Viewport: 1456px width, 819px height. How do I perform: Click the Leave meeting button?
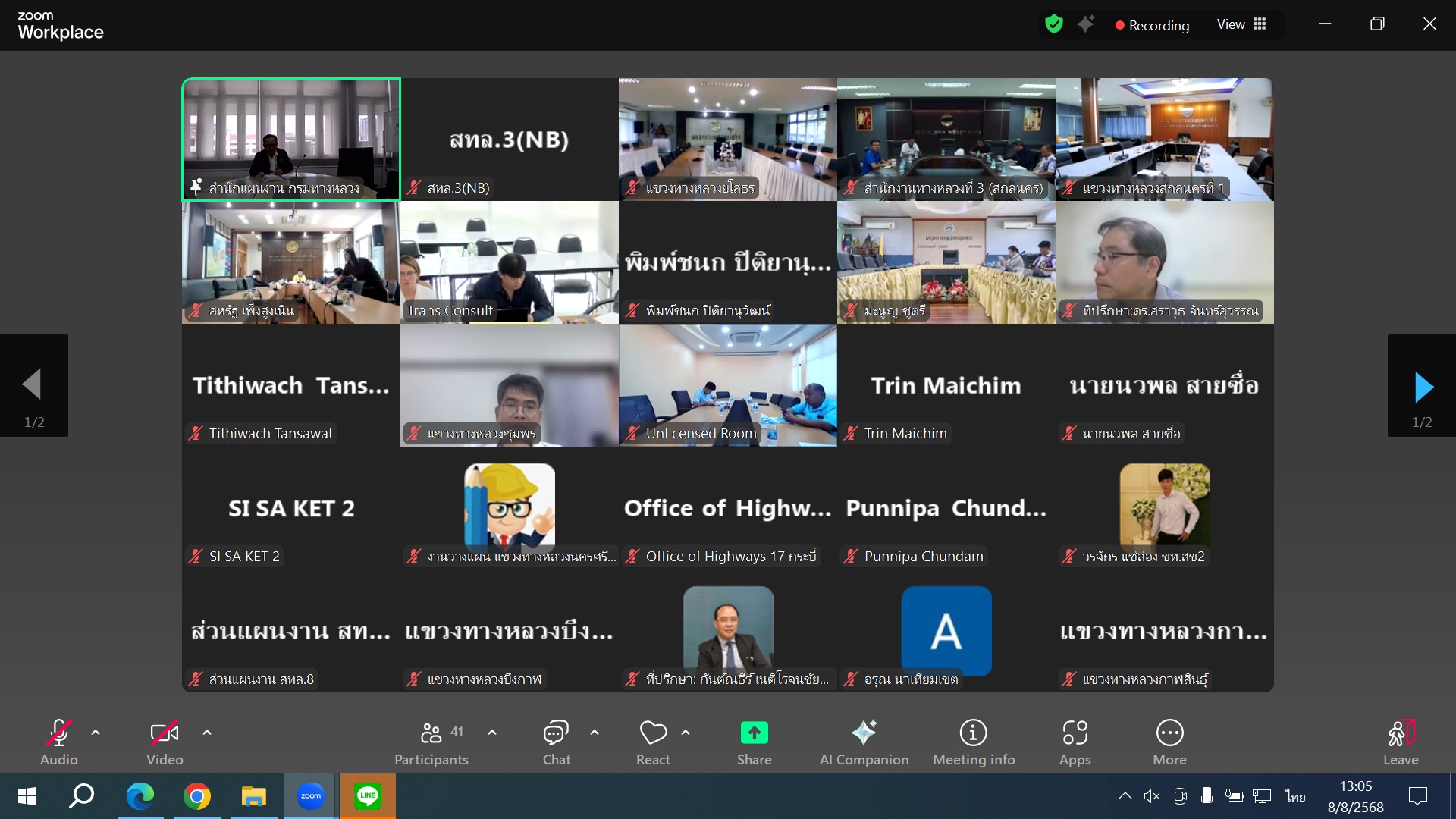(1400, 742)
